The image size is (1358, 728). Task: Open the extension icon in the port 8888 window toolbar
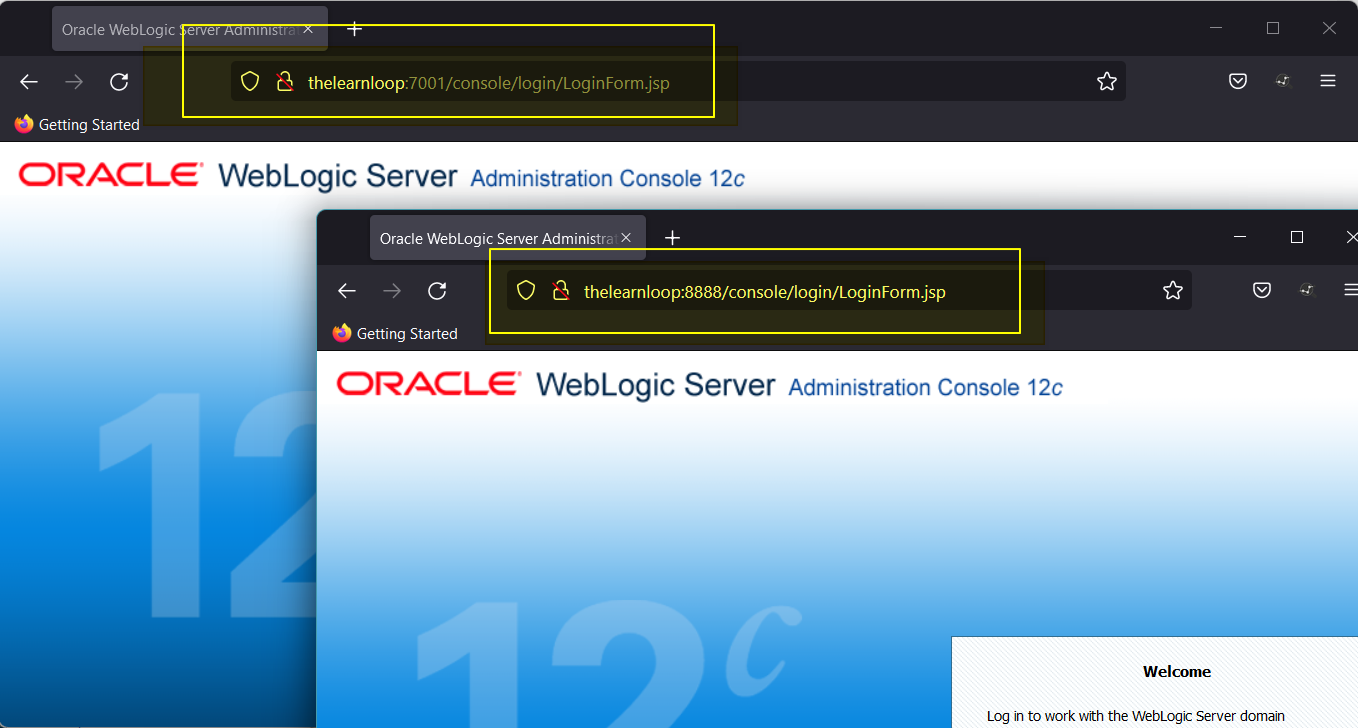pos(1307,291)
